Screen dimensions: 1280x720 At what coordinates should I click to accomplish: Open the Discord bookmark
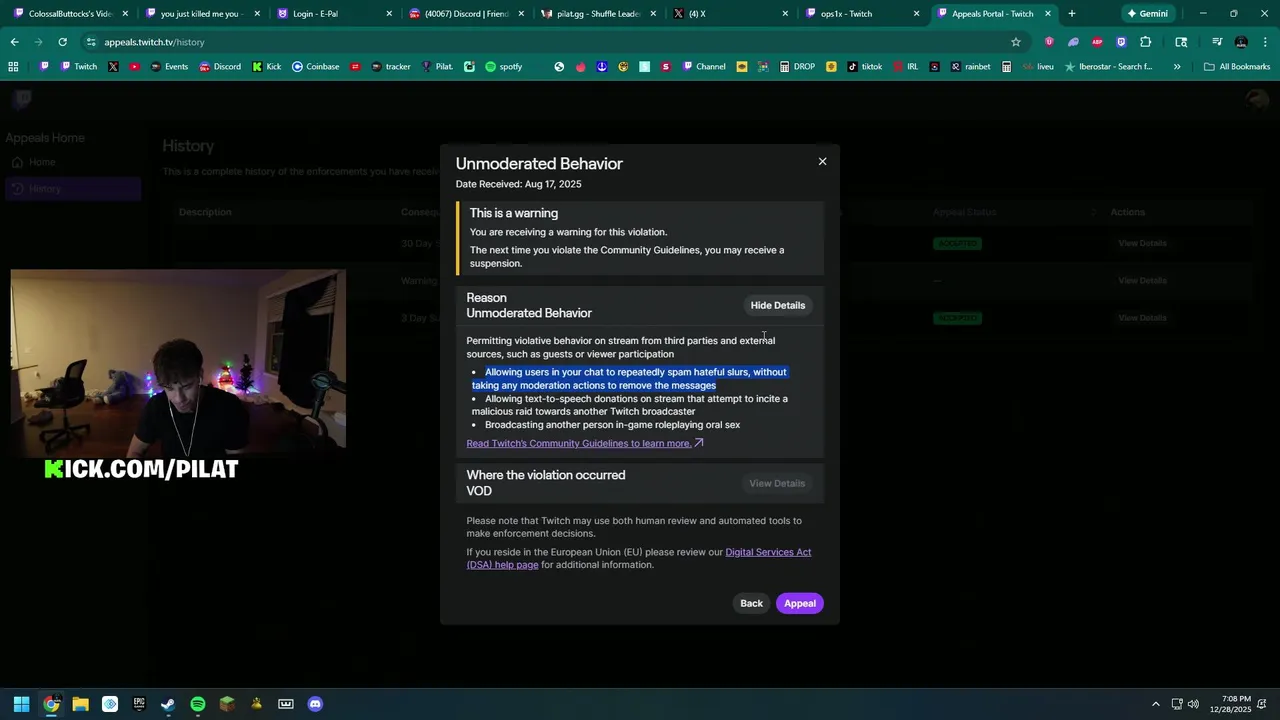point(219,67)
